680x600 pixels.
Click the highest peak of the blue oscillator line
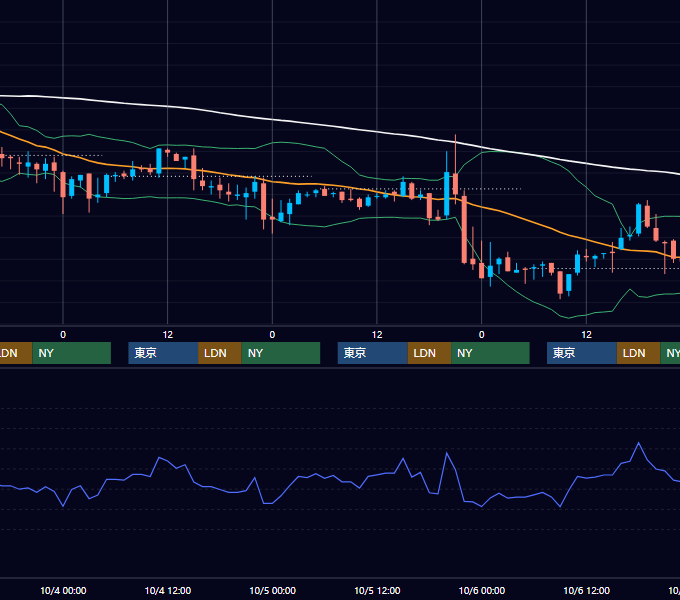[638, 443]
